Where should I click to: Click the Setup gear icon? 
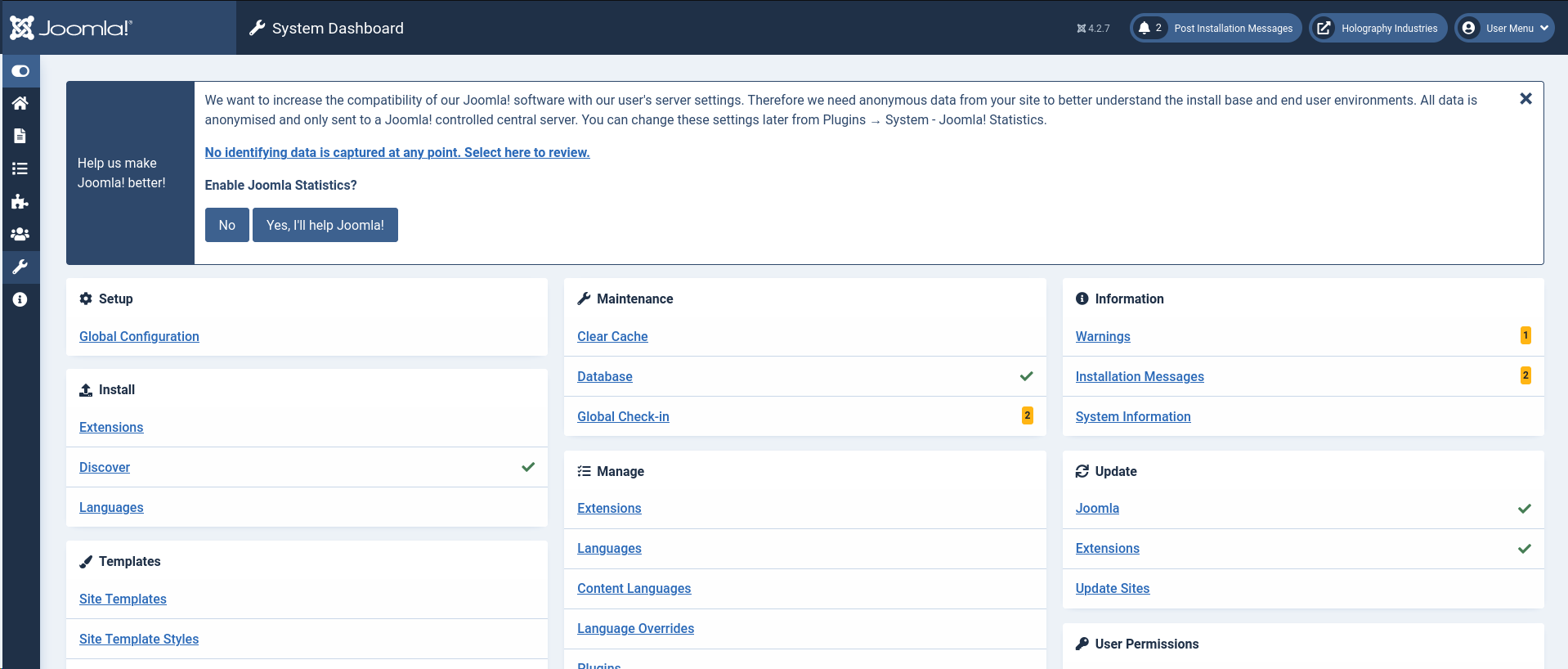click(x=86, y=299)
